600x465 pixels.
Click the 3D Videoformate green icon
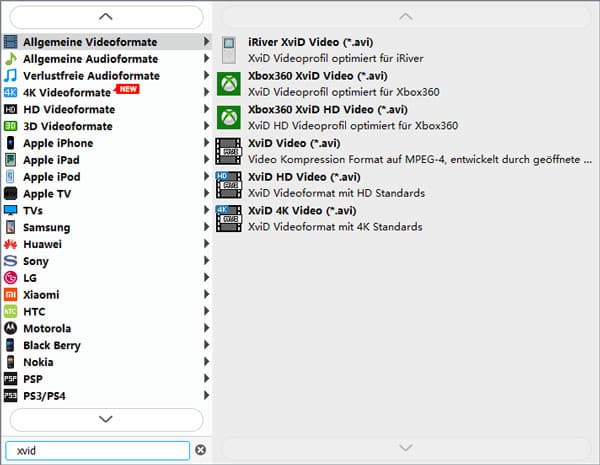tap(10, 126)
